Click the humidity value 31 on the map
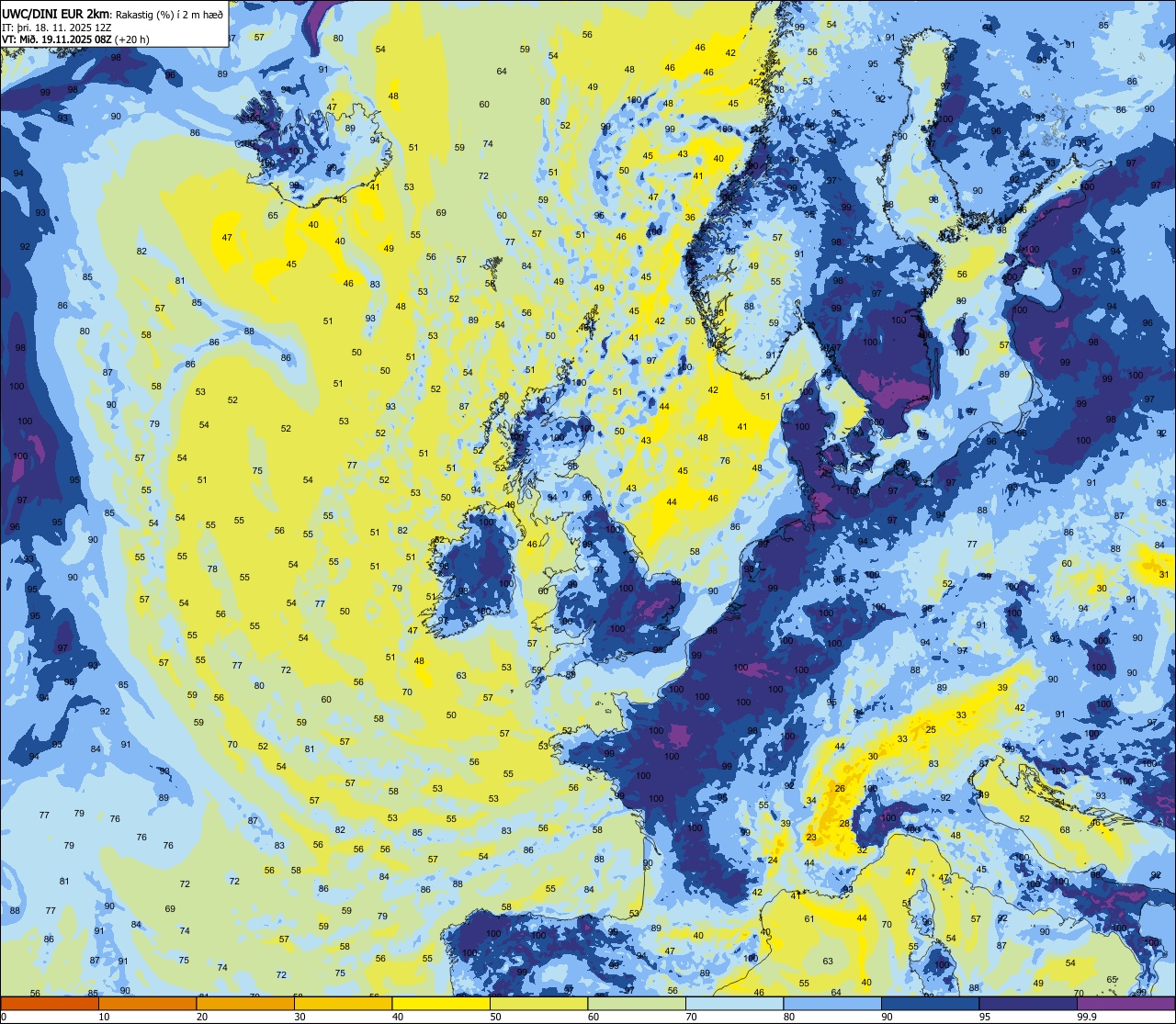Image resolution: width=1176 pixels, height=1024 pixels. click(1164, 575)
